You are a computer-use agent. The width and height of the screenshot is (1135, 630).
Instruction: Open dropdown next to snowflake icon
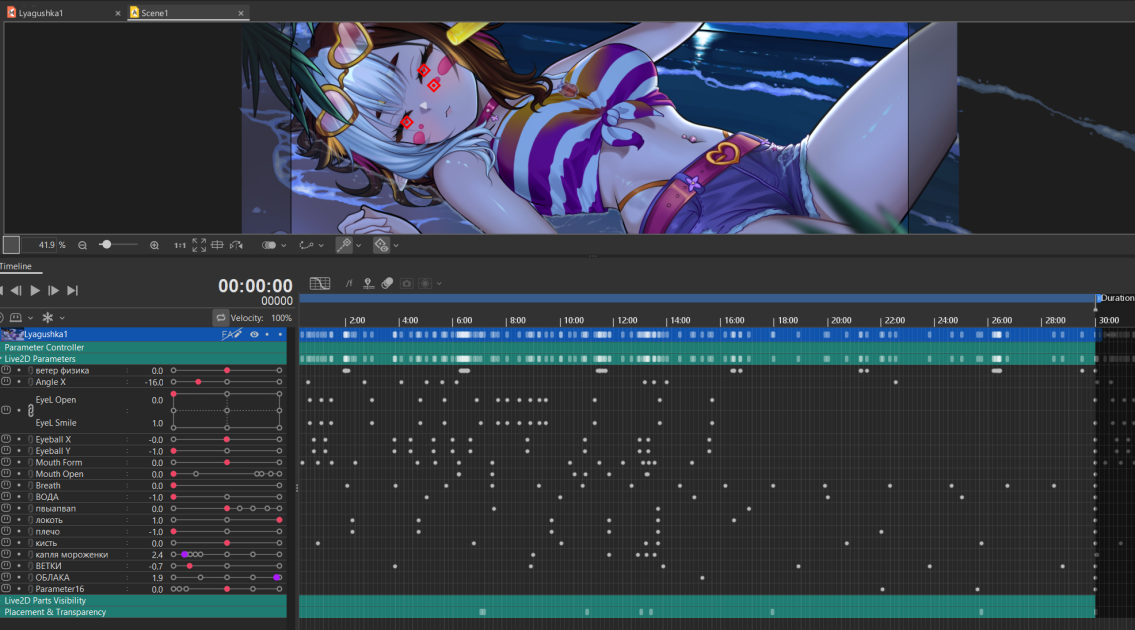coord(62,318)
